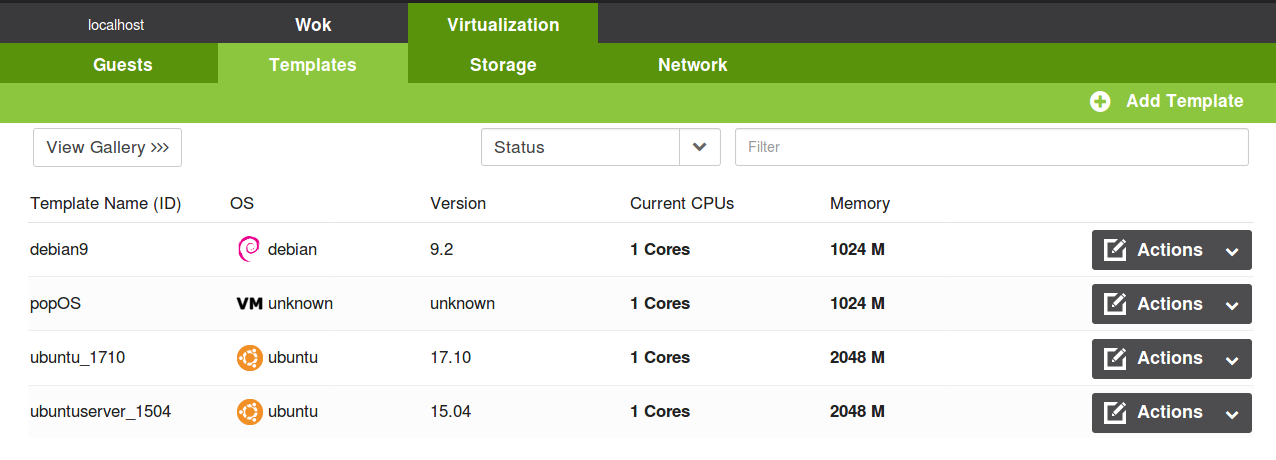Open Actions chevron for popOS template
This screenshot has width=1276, height=460.
point(1232,305)
